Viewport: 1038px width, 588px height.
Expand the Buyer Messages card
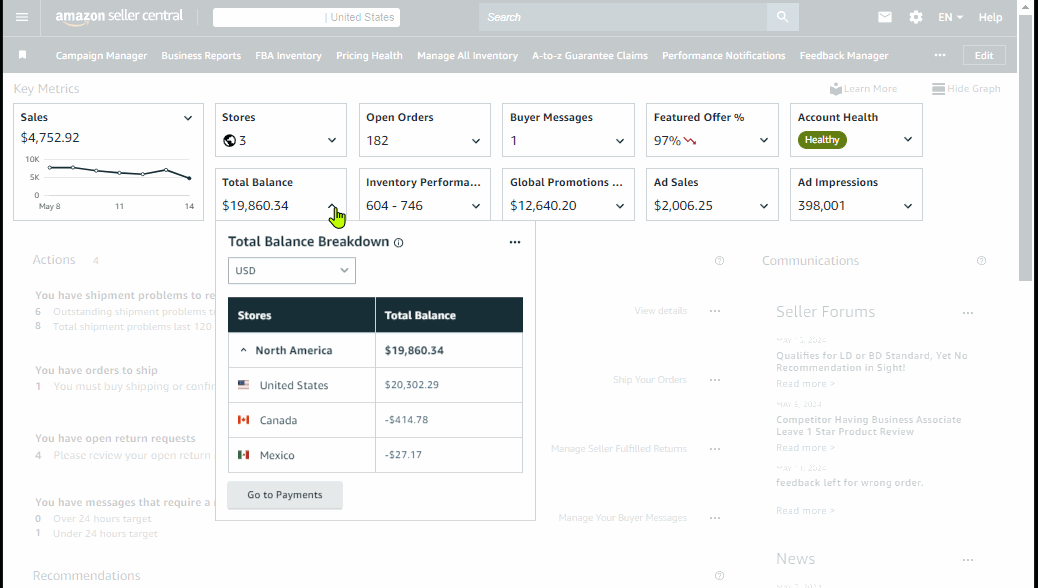click(x=620, y=141)
